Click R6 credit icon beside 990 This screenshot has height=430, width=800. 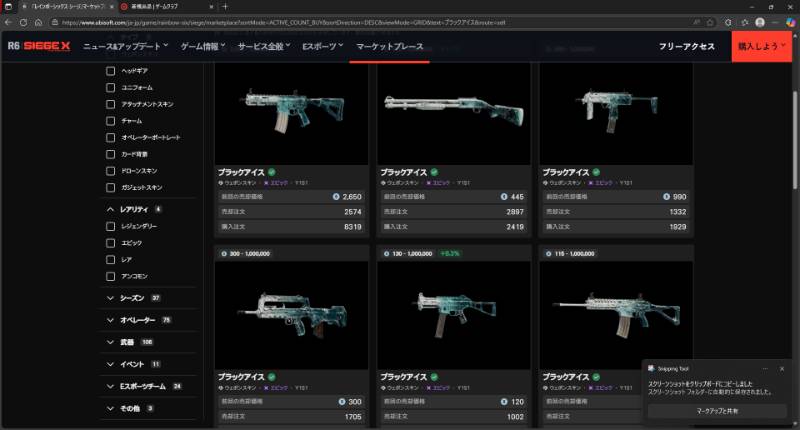pyautogui.click(x=666, y=196)
